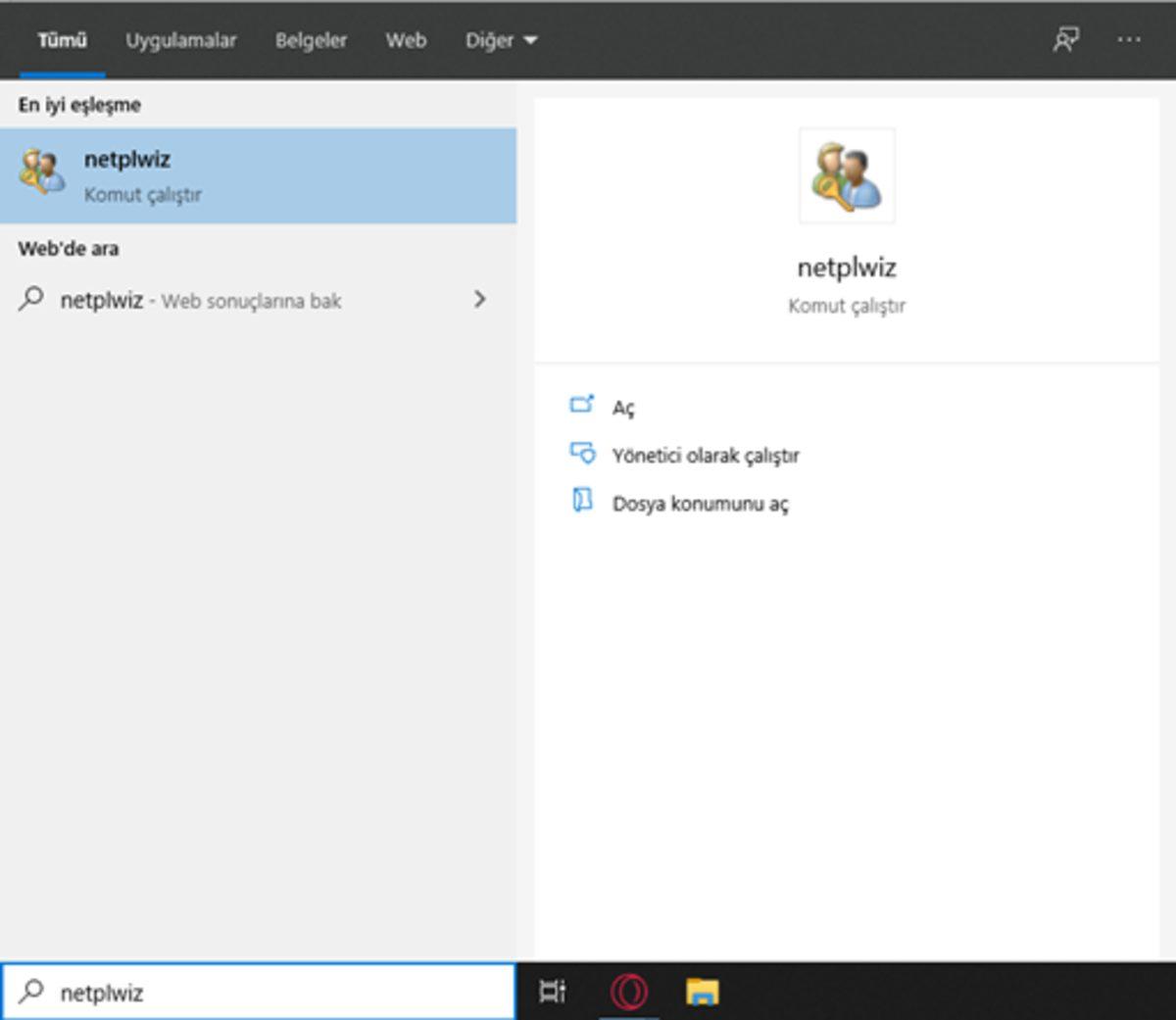The width and height of the screenshot is (1176, 1020).
Task: Click the magnifier icon in the search box
Action: [27, 991]
